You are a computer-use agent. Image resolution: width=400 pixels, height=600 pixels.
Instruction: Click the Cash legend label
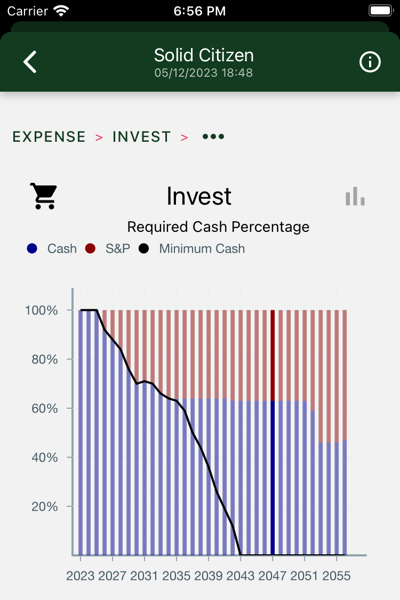tap(62, 249)
